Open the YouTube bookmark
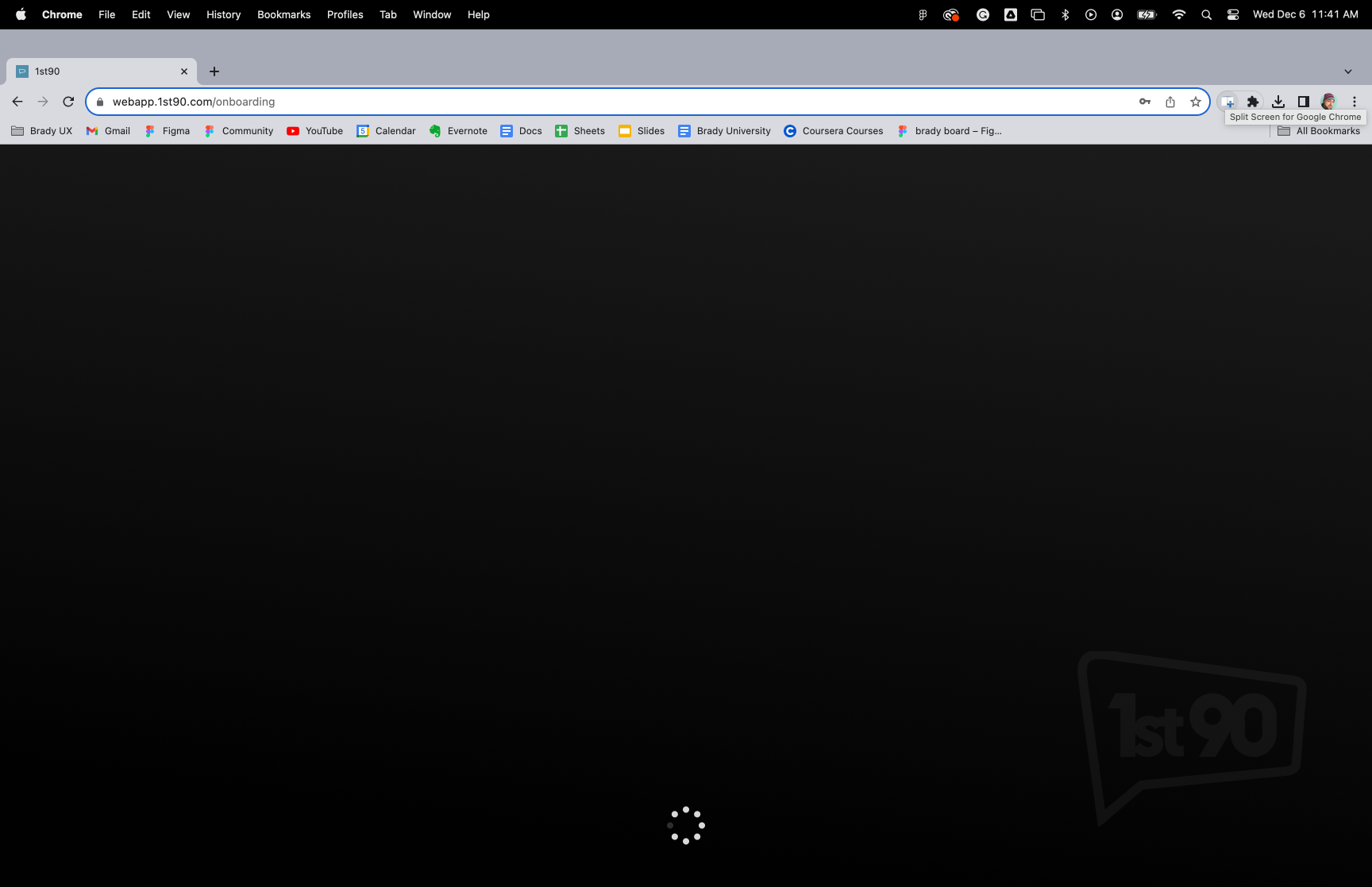The width and height of the screenshot is (1372, 887). (315, 131)
